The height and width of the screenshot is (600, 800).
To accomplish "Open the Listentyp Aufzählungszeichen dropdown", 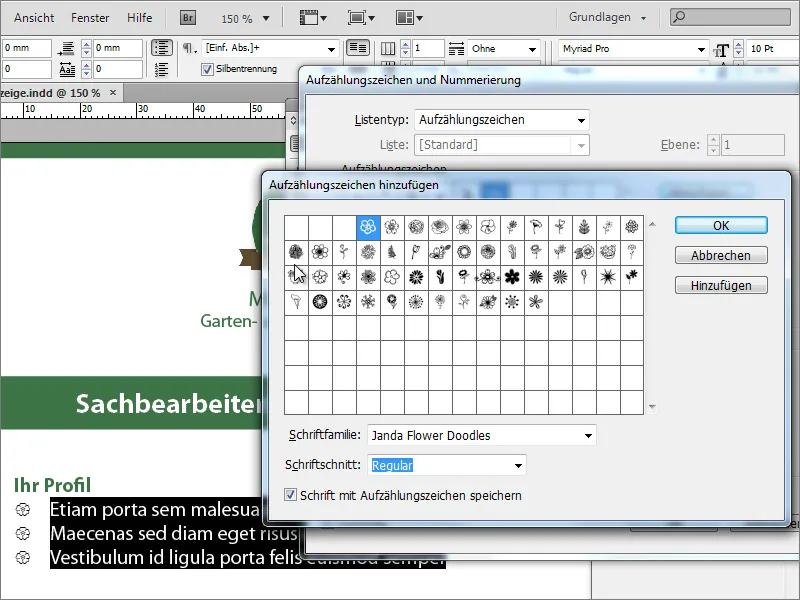I will pos(502,120).
